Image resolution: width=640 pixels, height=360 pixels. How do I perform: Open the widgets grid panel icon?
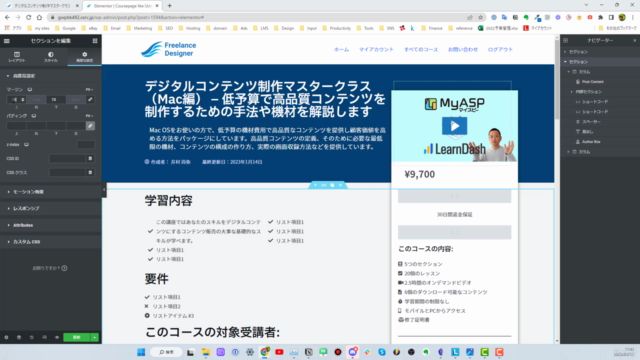click(95, 41)
